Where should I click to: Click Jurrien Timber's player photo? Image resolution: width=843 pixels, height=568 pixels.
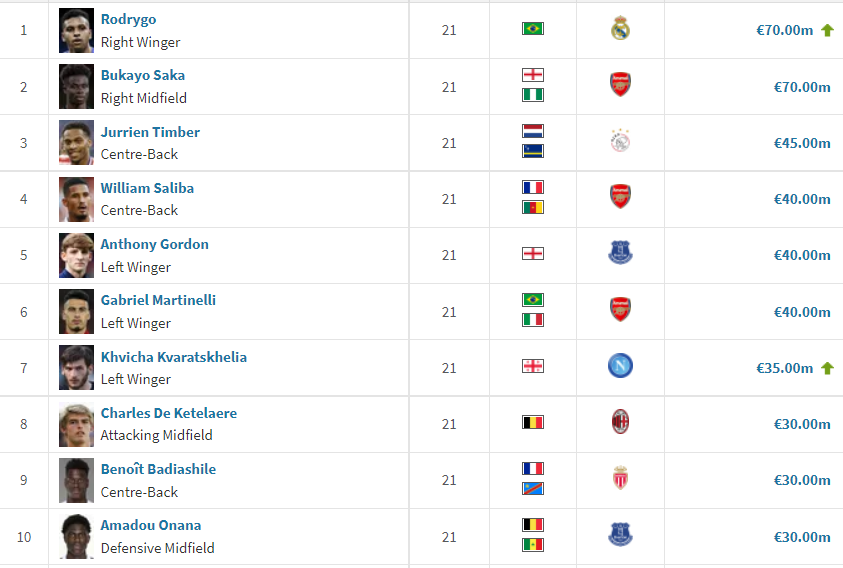(x=76, y=143)
